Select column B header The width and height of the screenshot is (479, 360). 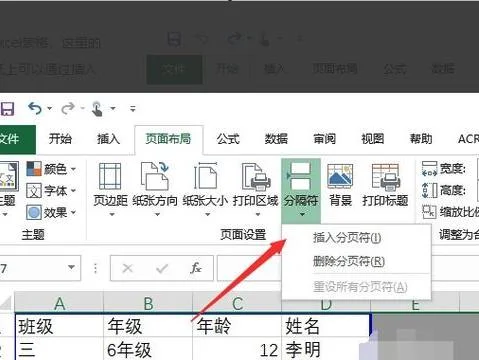[x=148, y=303]
